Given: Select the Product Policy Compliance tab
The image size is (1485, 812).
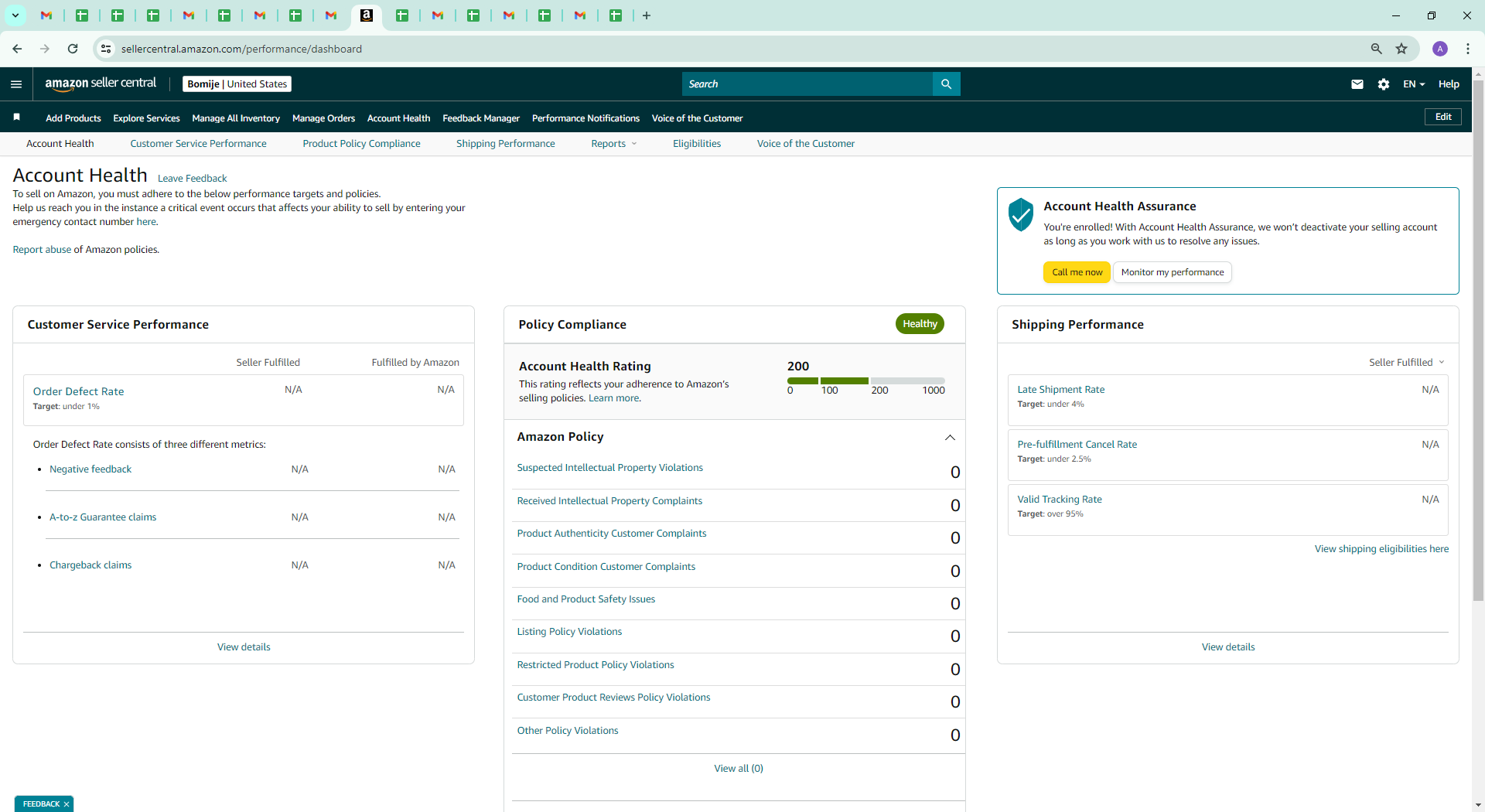Looking at the screenshot, I should coord(361,144).
